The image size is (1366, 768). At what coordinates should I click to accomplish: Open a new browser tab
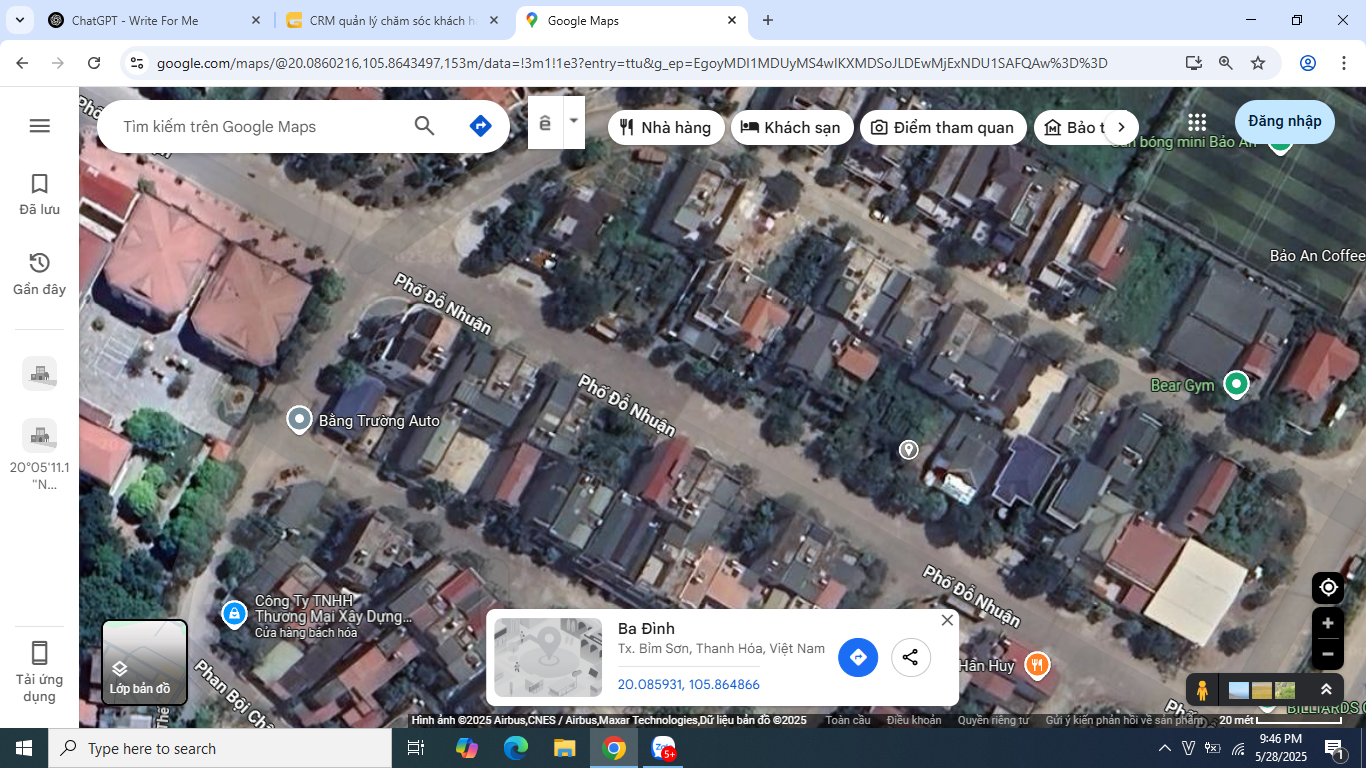click(x=768, y=20)
